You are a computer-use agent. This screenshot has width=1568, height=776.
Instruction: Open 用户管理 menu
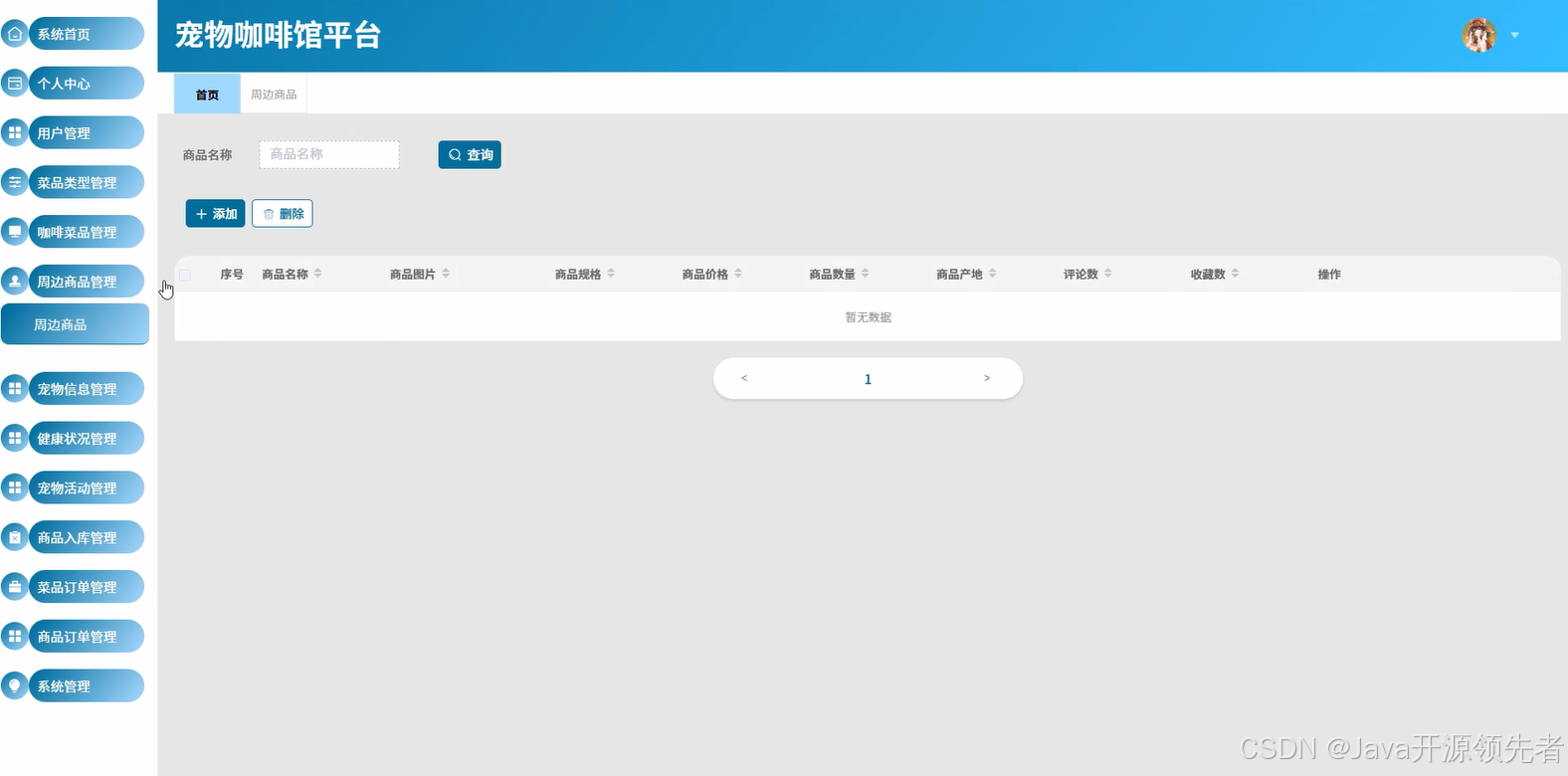click(86, 132)
